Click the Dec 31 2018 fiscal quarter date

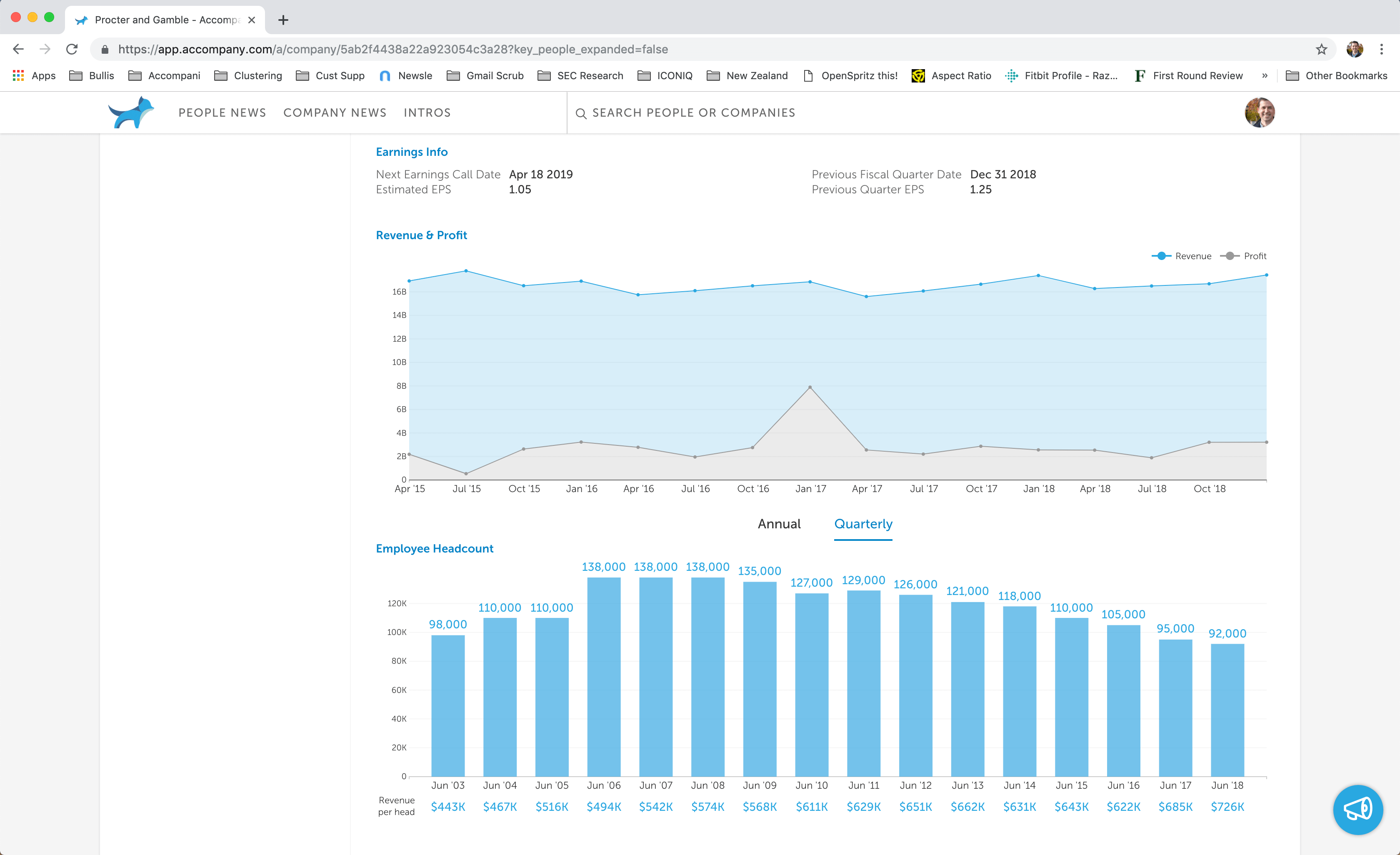pos(1003,175)
